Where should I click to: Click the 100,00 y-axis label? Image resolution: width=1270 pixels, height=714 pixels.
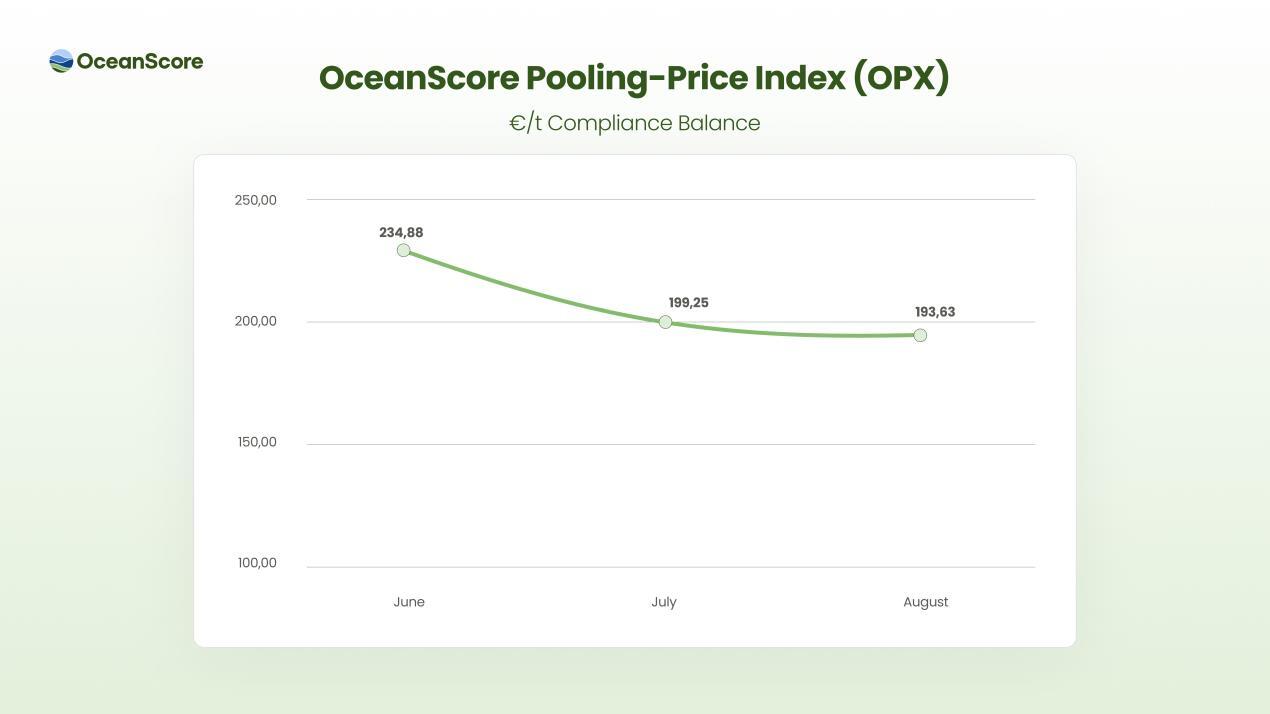point(257,563)
